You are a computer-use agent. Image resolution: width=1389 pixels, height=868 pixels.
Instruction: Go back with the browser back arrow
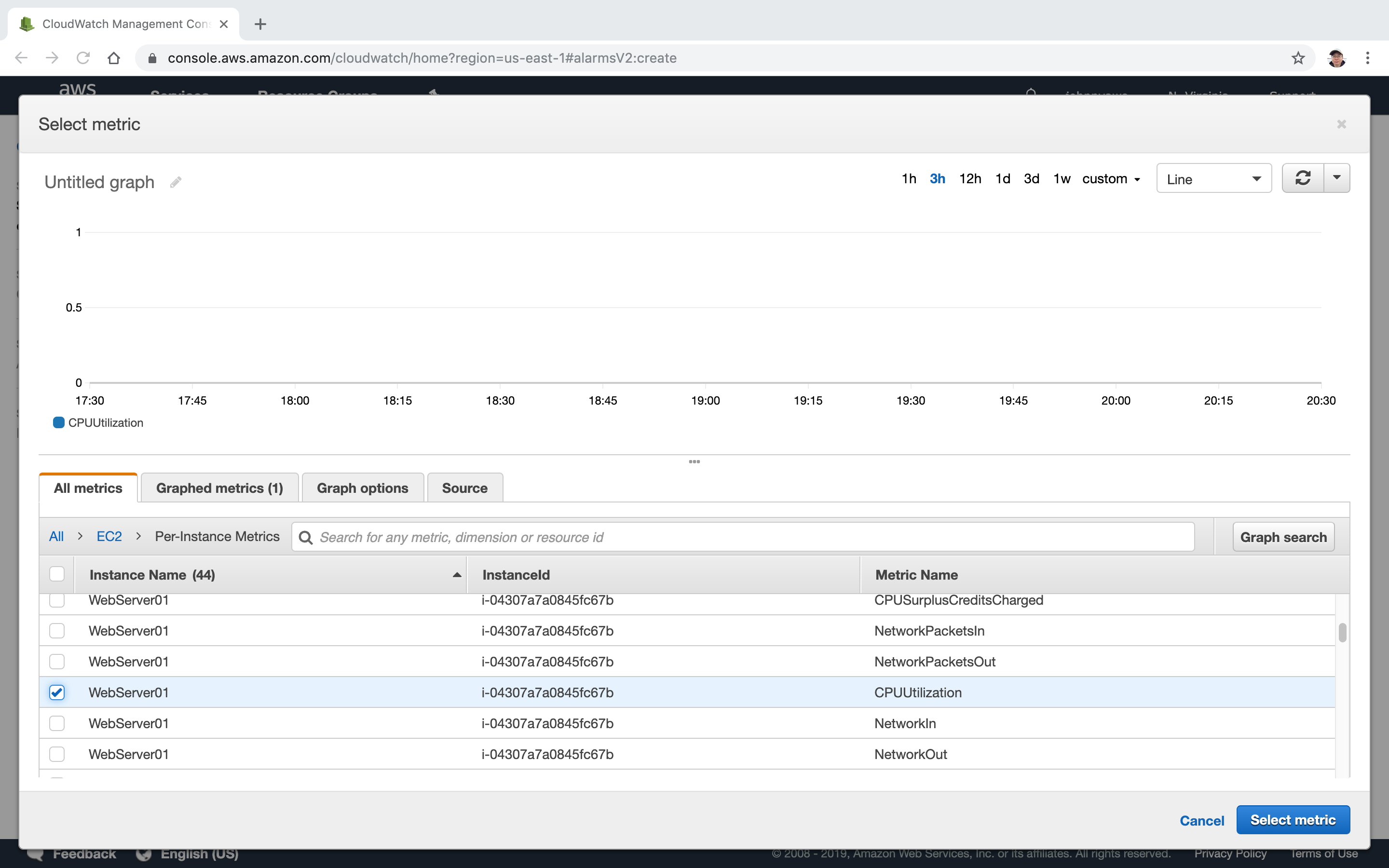click(x=21, y=58)
